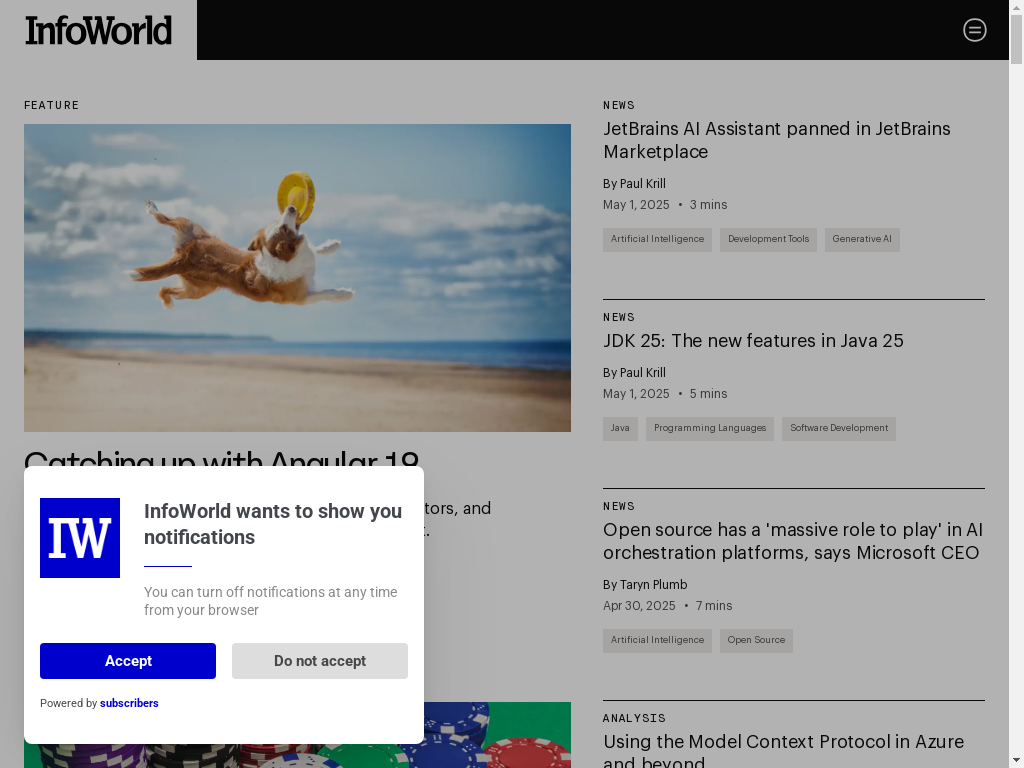Open JDK 25 new features article

tap(753, 341)
